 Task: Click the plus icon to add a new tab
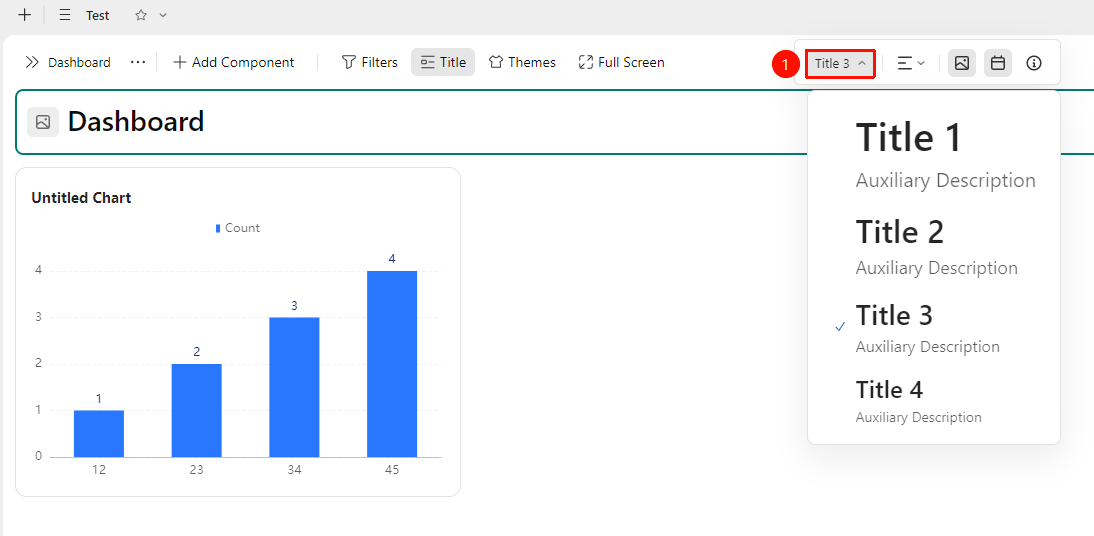click(24, 15)
